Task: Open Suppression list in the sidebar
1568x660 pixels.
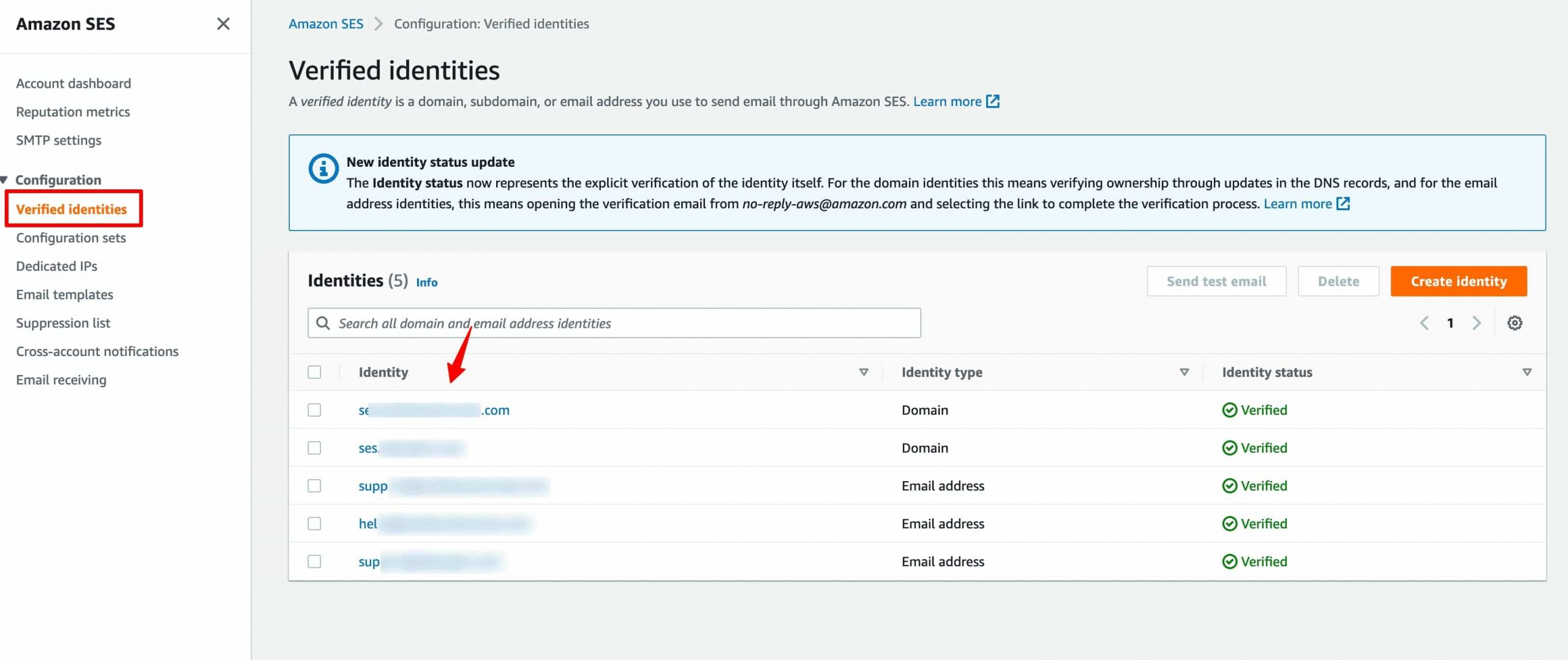Action: tap(63, 323)
